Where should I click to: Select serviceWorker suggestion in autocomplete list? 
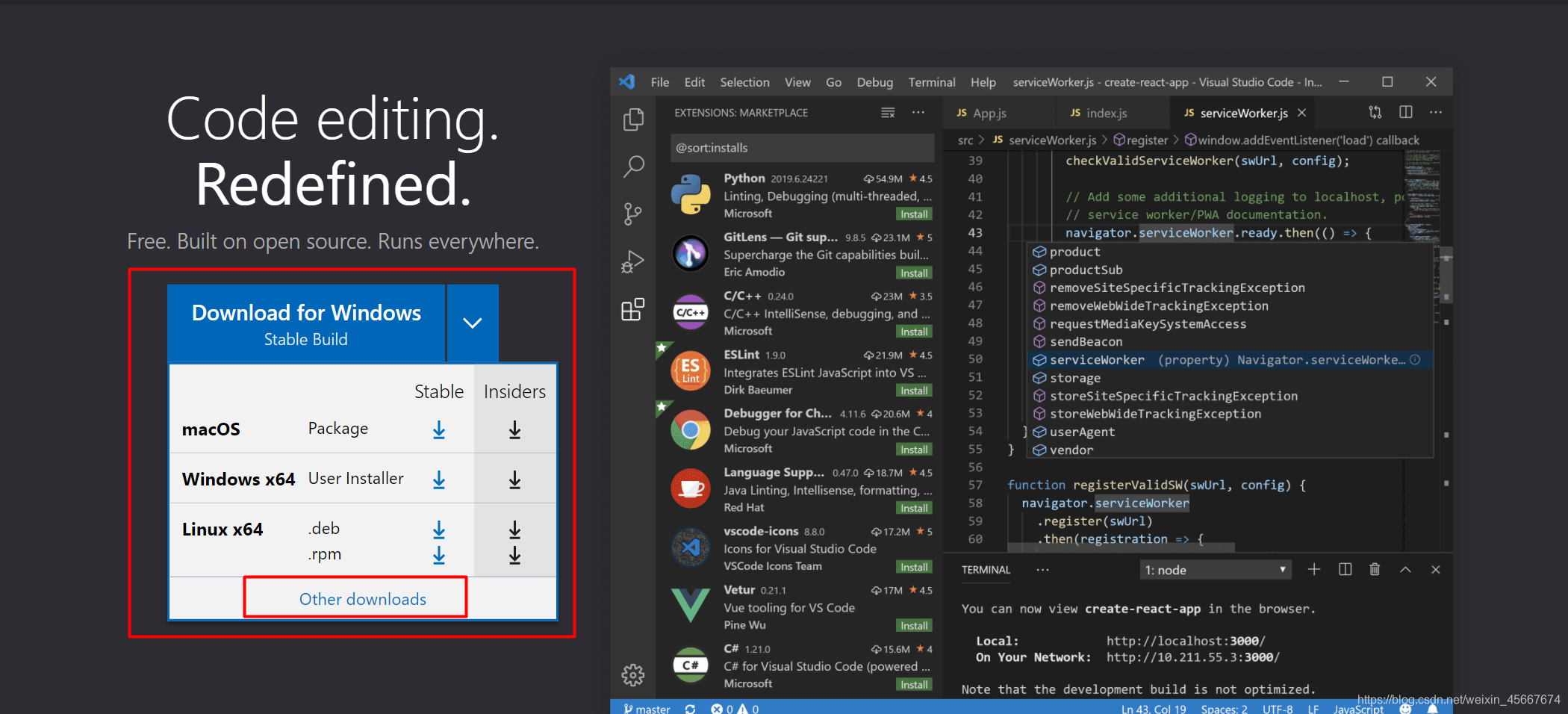[x=1230, y=360]
